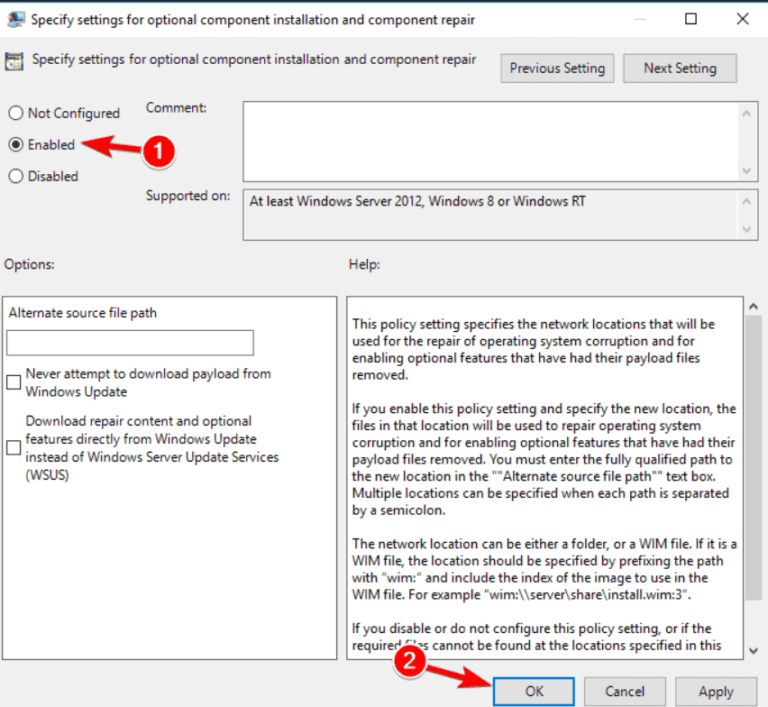Choose the Disabled radio button
The image size is (768, 707).
16,176
